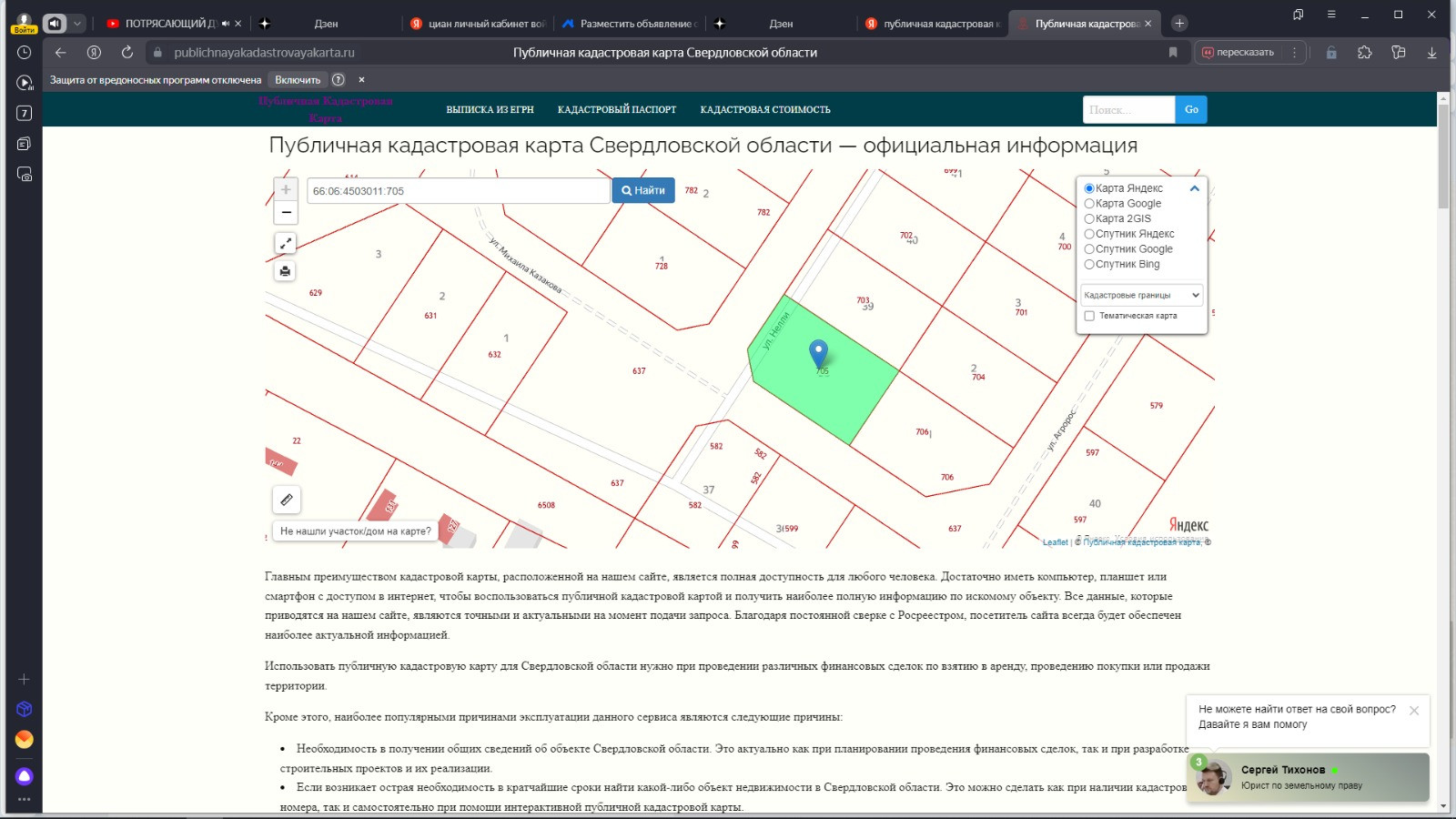1456x819 pixels.
Task: Activate the ruler measurement tool
Action: coord(287,500)
